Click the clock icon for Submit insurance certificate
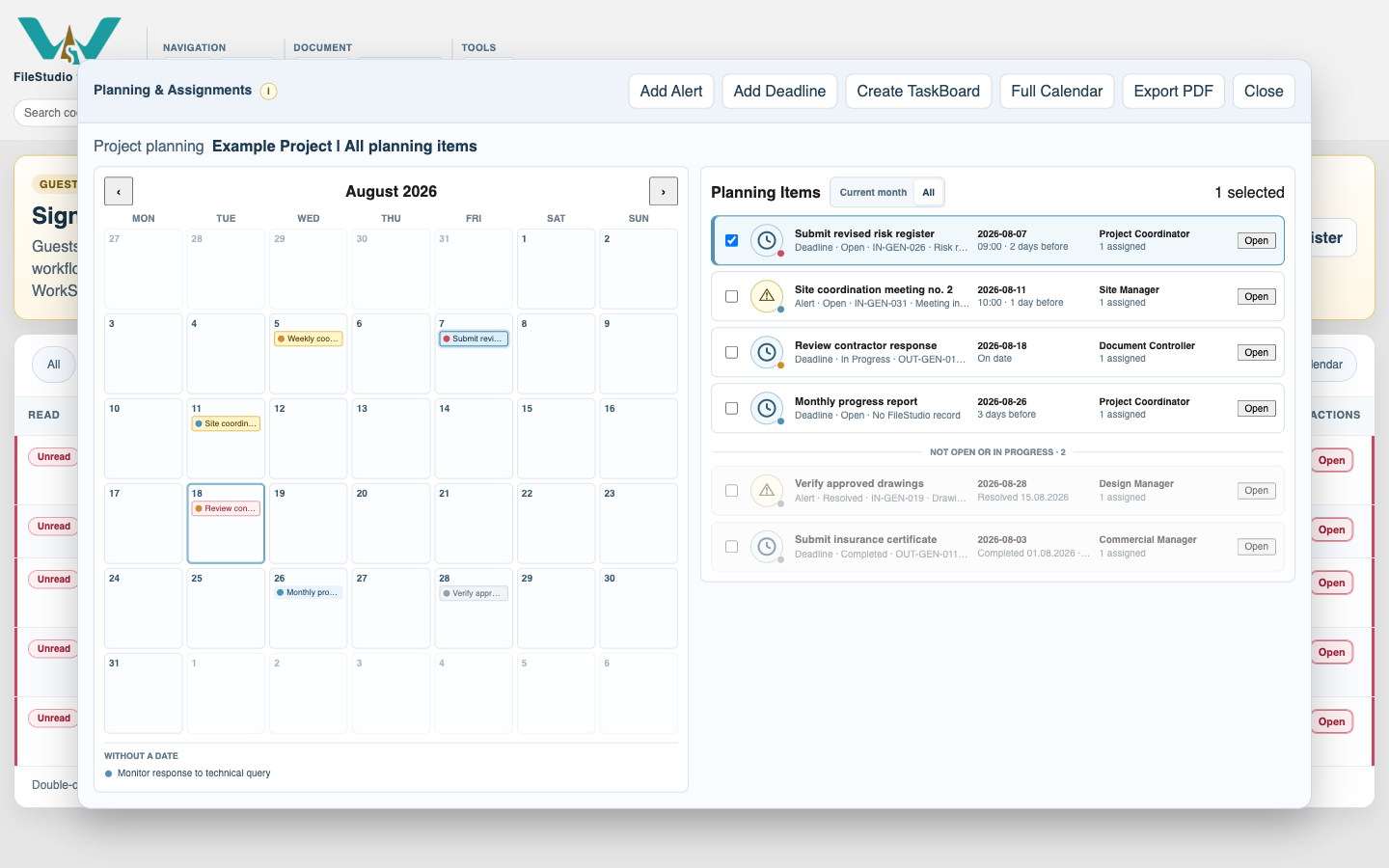1389x868 pixels. pos(767,547)
